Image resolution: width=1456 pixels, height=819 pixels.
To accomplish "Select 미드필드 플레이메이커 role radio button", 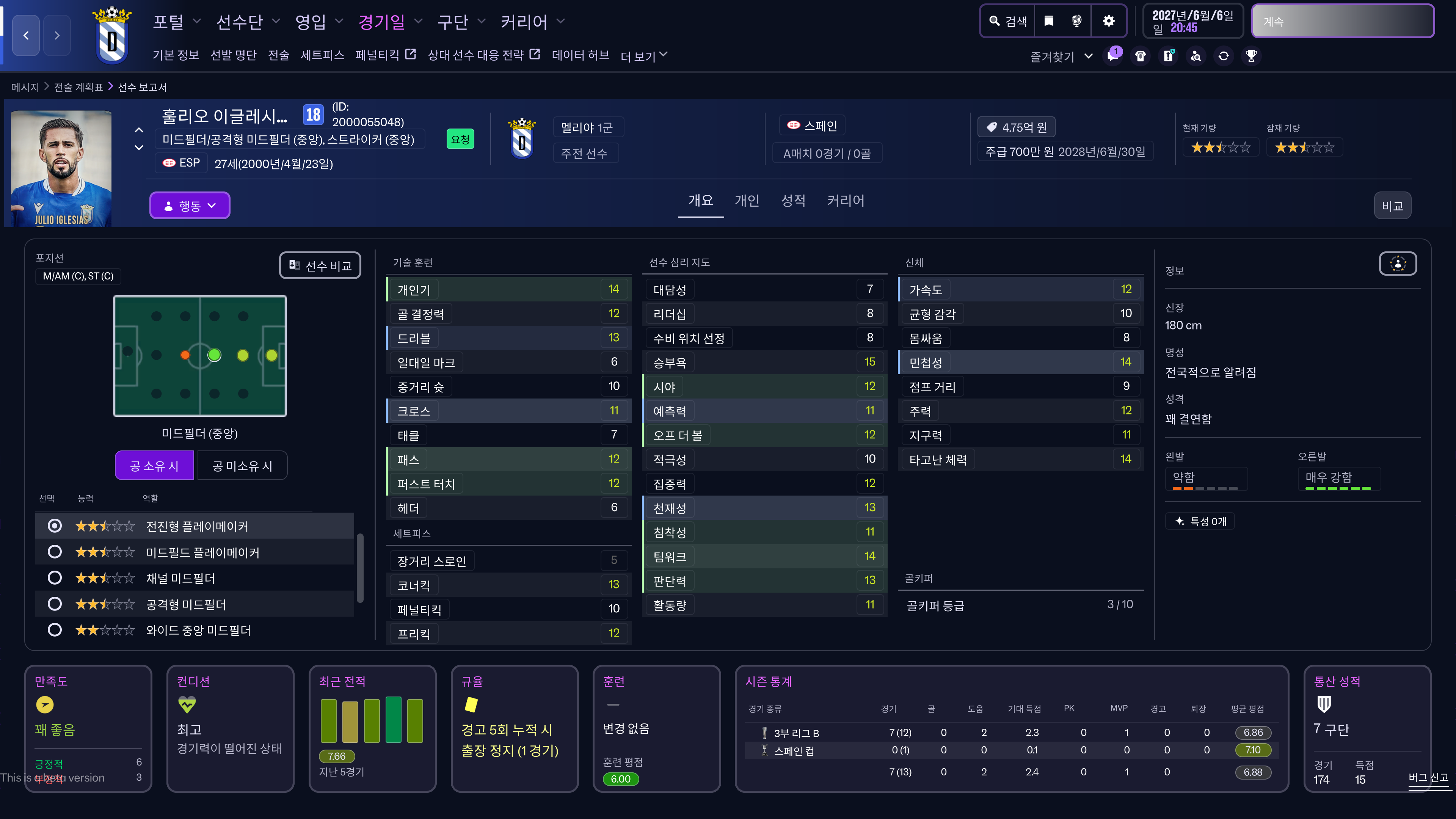I will click(x=54, y=552).
